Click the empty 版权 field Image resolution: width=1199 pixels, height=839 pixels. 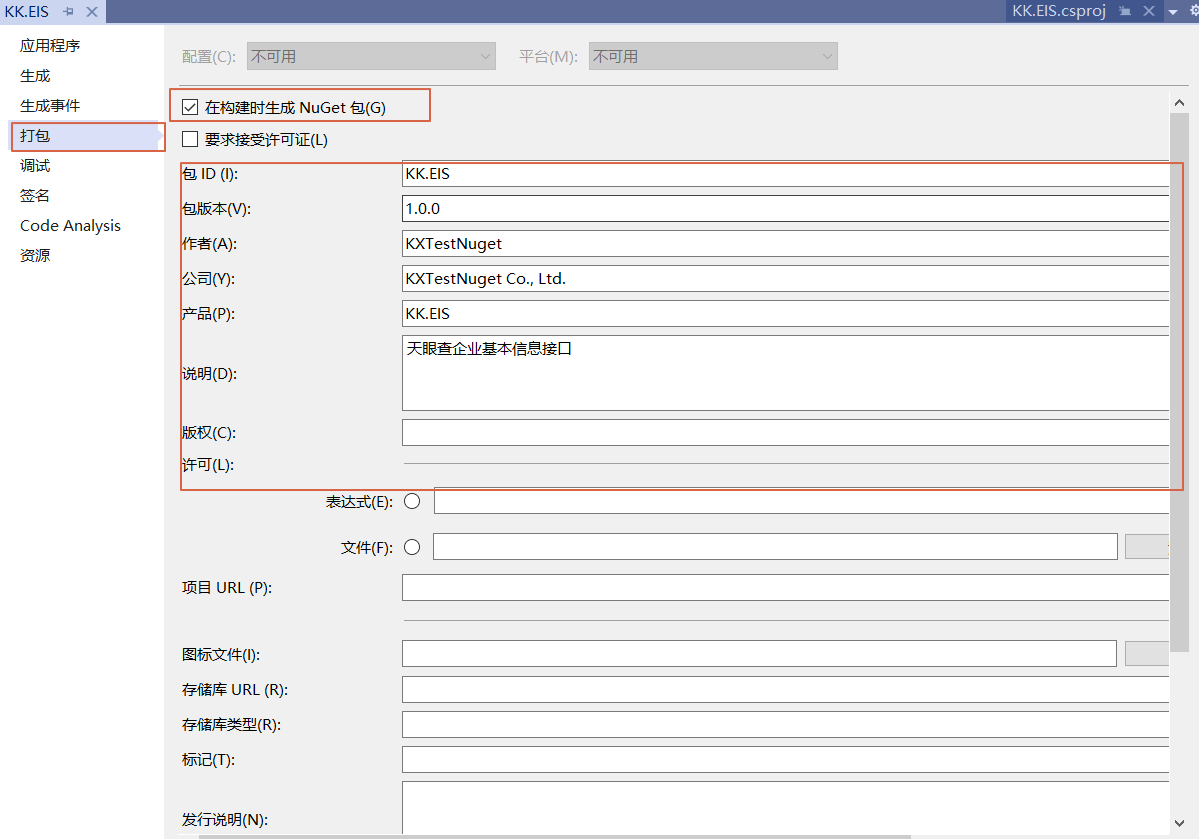[785, 432]
